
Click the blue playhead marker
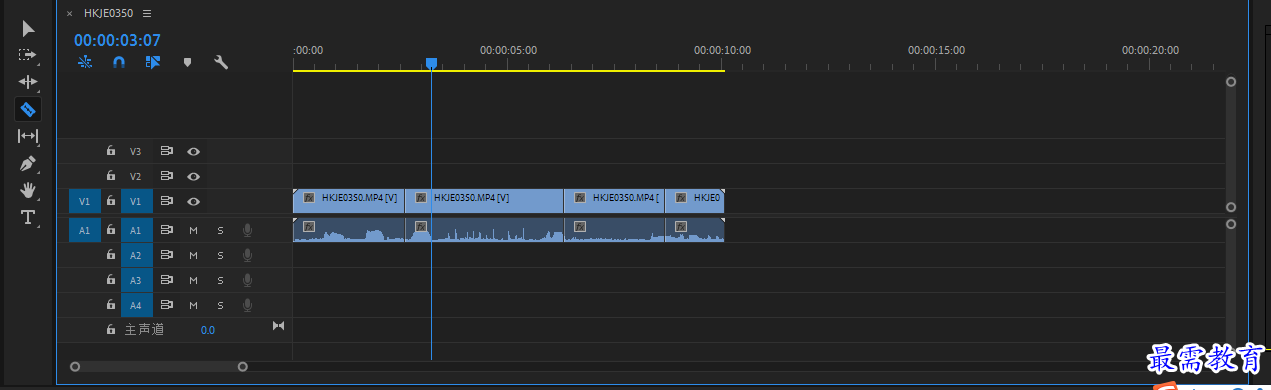coord(431,63)
